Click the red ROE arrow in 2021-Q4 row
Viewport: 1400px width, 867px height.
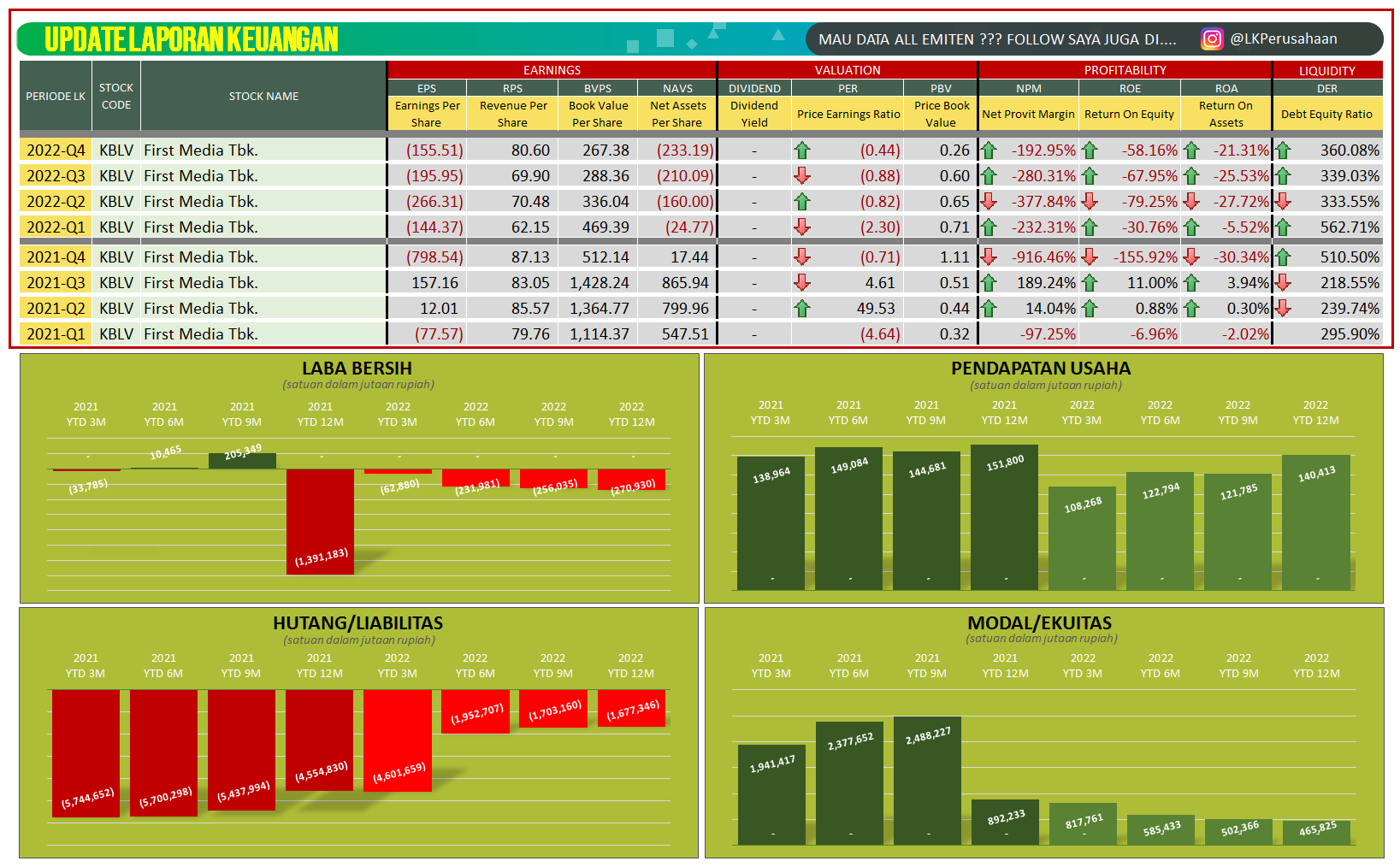coord(1090,257)
